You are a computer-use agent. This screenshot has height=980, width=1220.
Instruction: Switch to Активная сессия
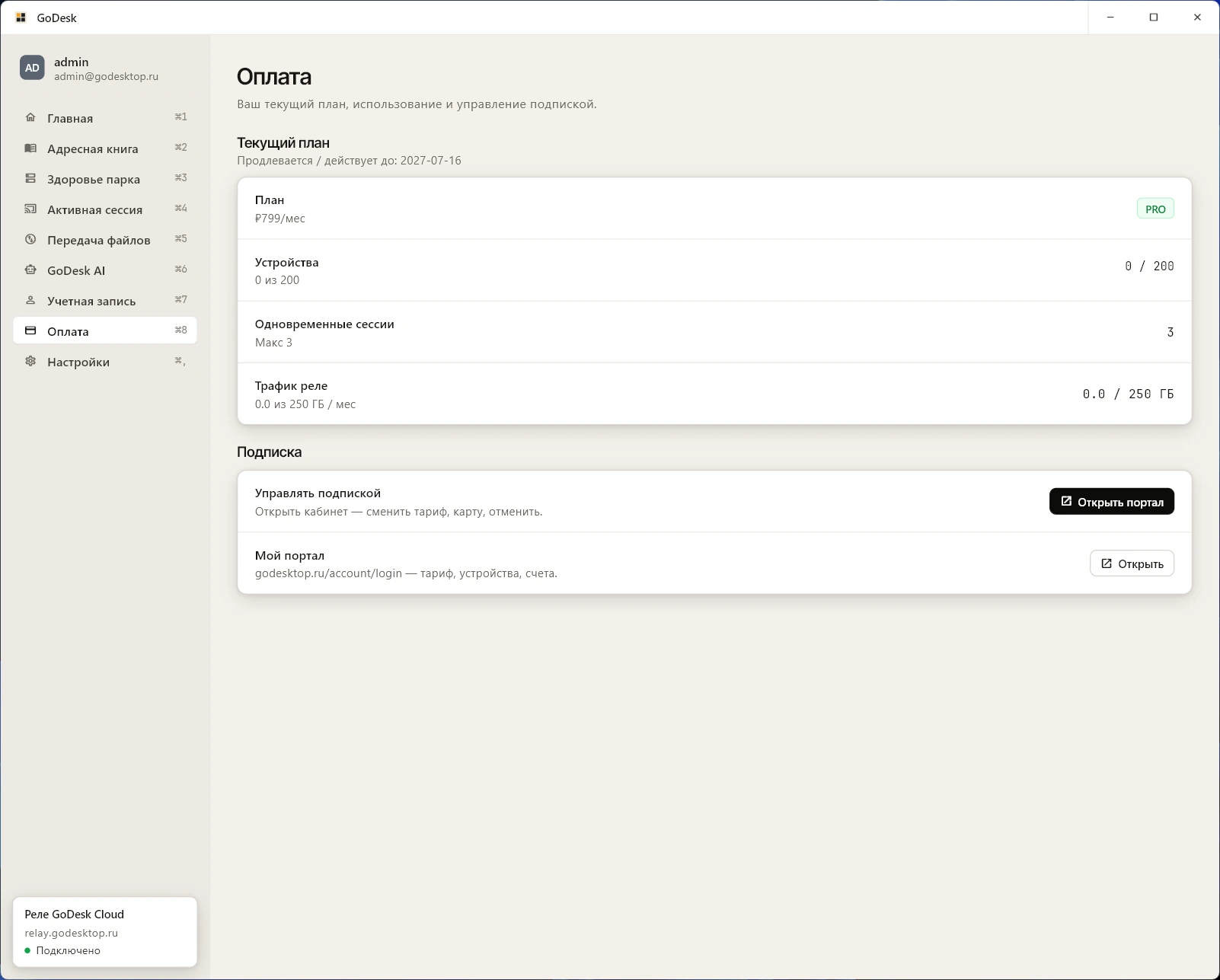[105, 209]
